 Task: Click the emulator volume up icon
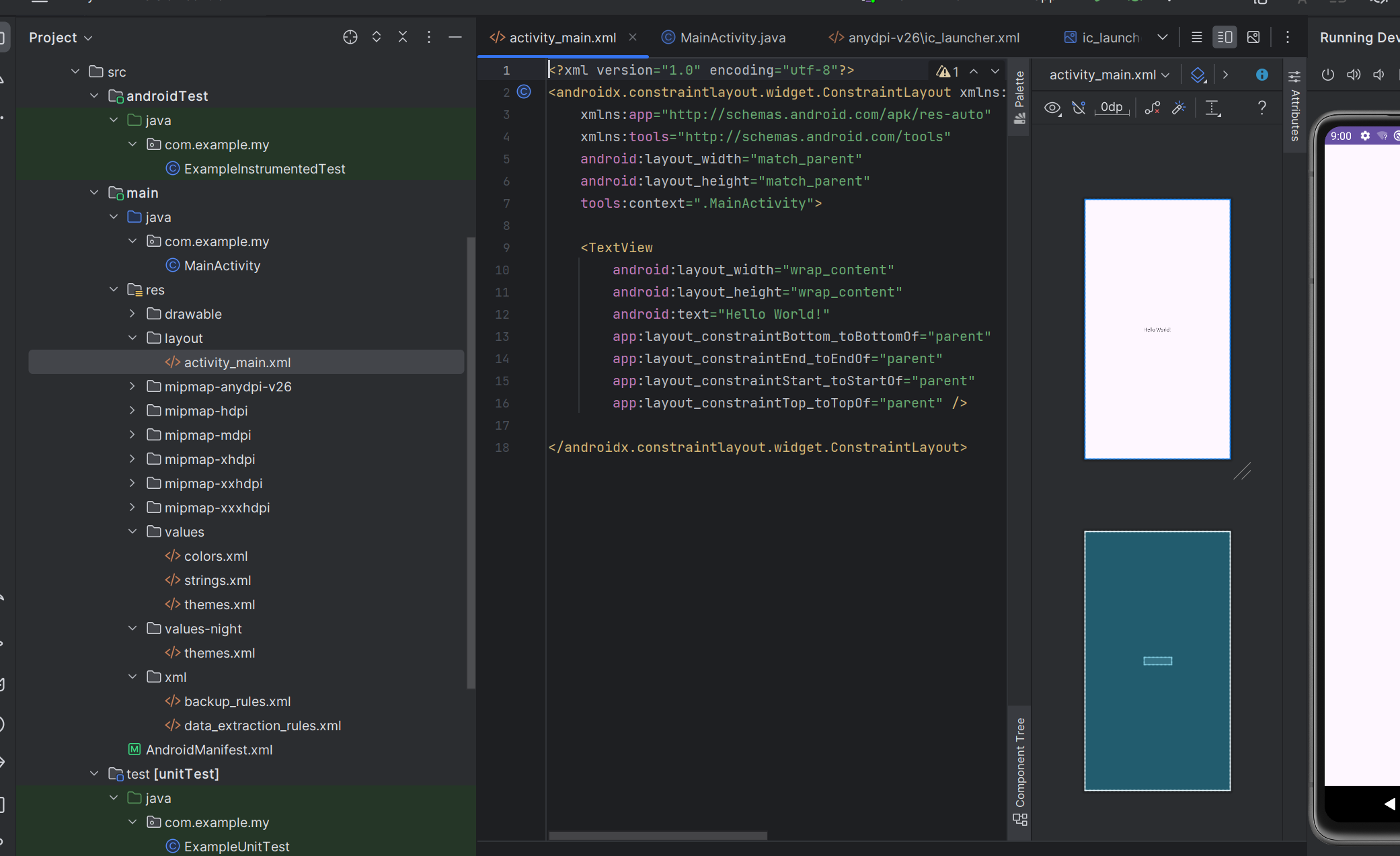[1354, 75]
